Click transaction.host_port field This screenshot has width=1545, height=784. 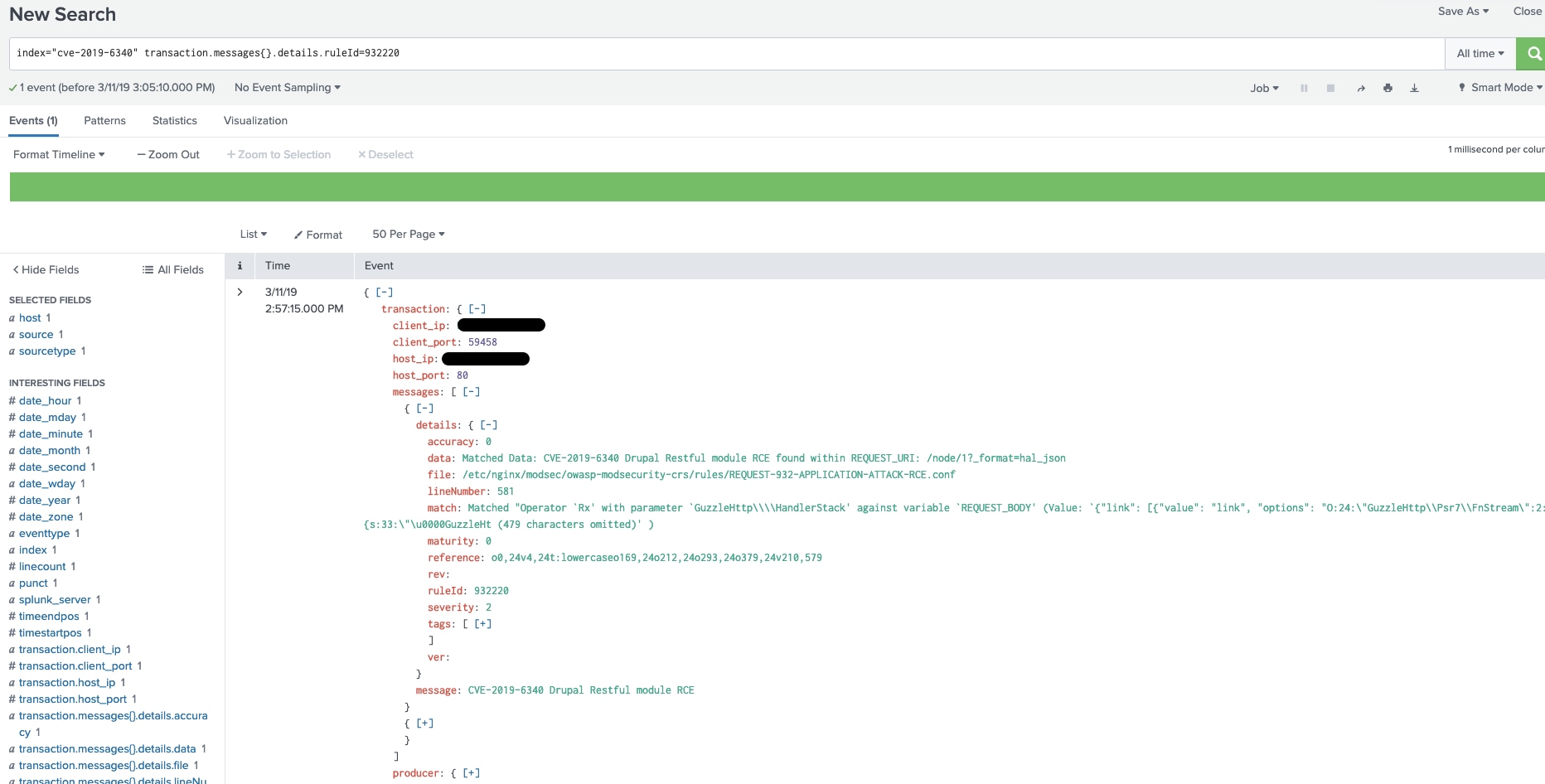pos(73,699)
